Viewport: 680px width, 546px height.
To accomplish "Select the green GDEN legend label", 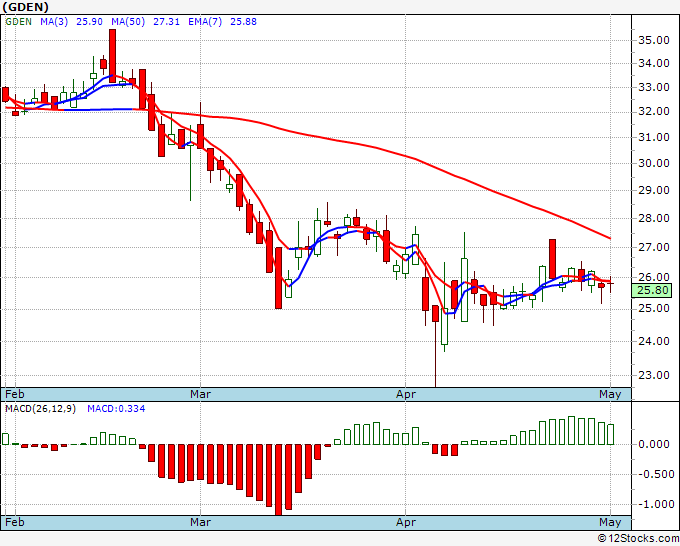I will pyautogui.click(x=18, y=21).
